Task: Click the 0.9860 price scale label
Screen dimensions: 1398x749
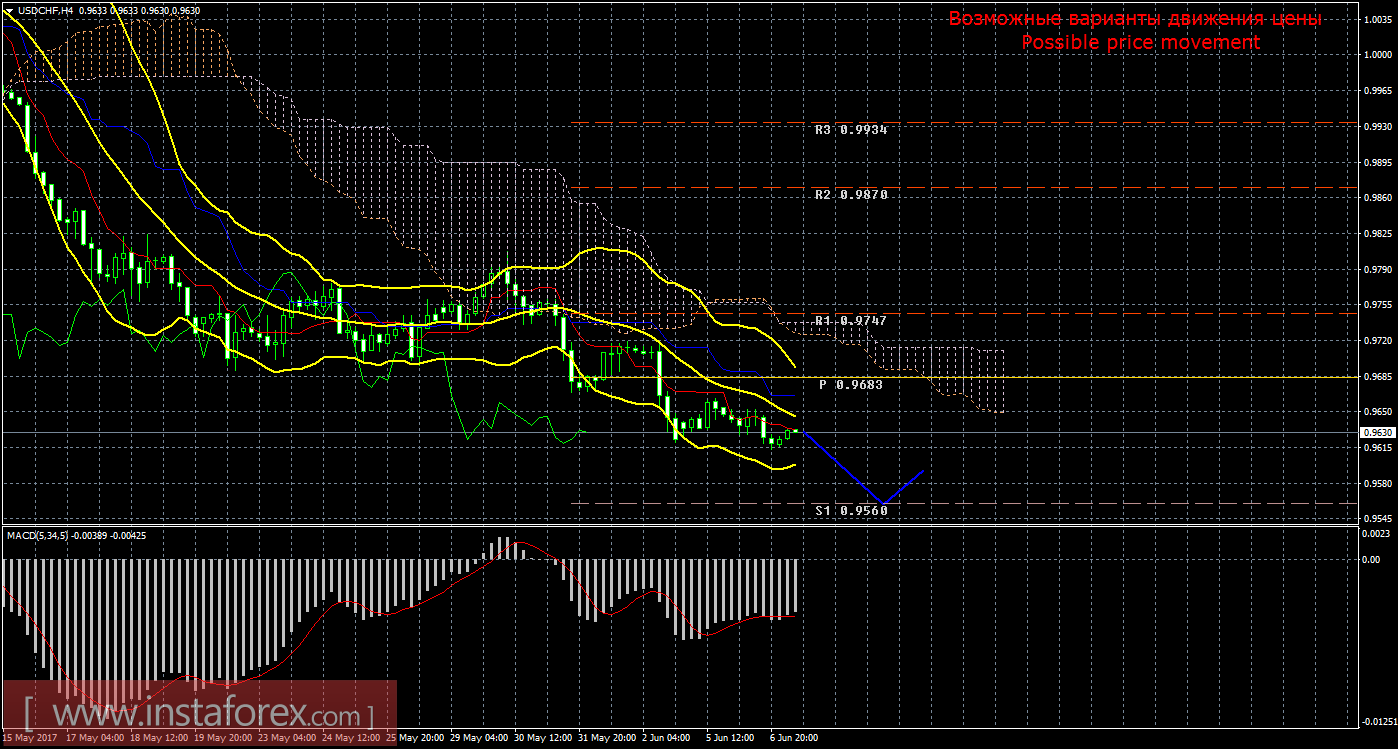Action: click(x=1379, y=198)
